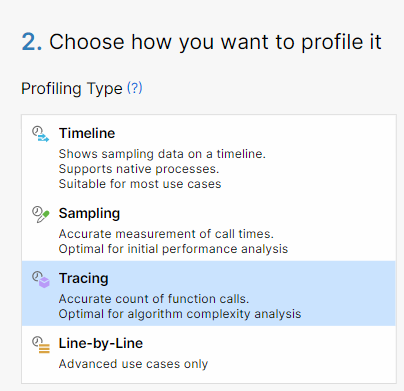Click 'Suitable for most use cases' line
Screen dimensions: 404x391
click(x=140, y=184)
